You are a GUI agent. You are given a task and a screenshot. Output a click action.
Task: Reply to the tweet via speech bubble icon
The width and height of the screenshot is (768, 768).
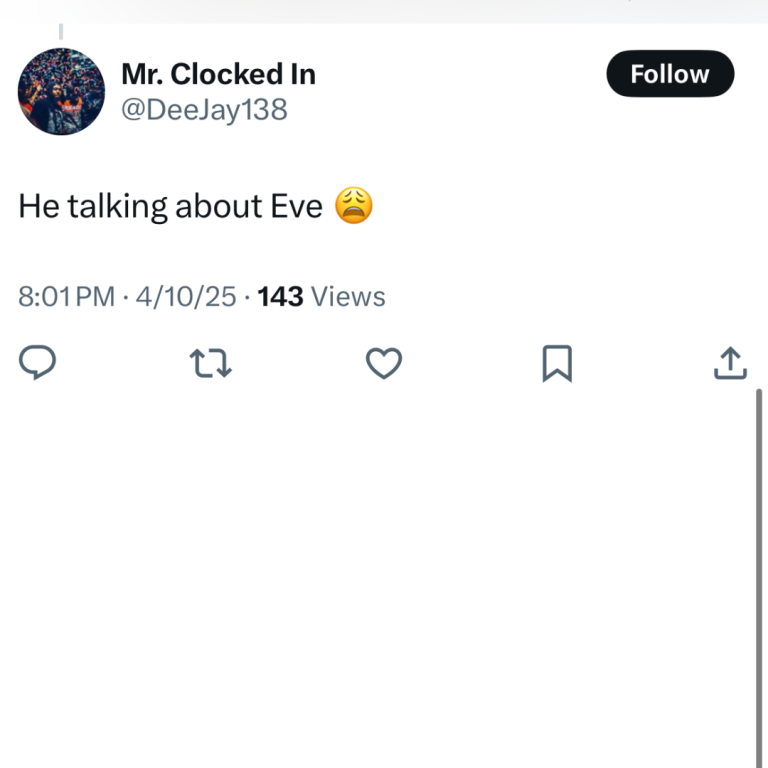[x=37, y=362]
